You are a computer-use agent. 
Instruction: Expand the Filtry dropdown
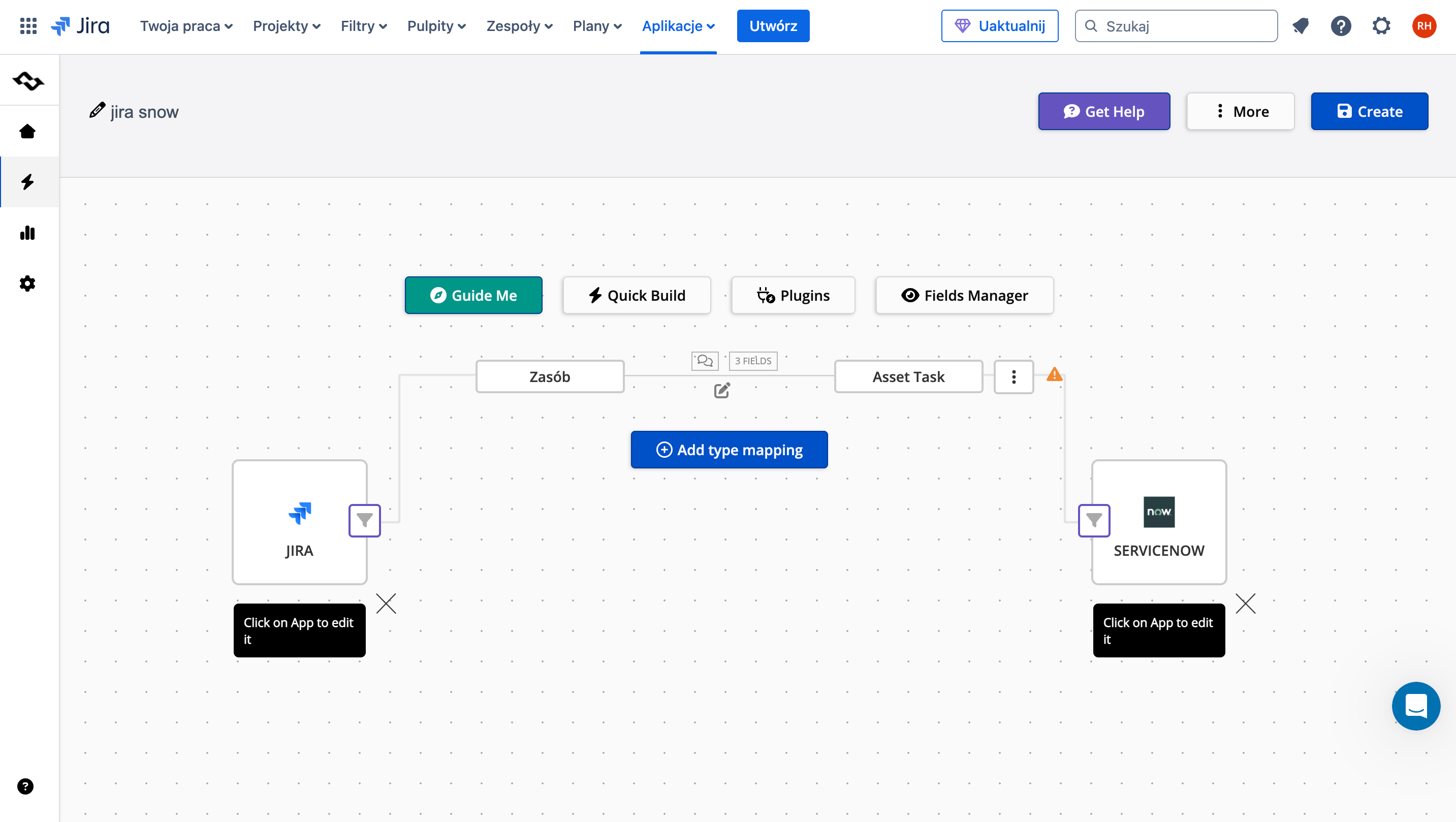pos(364,26)
